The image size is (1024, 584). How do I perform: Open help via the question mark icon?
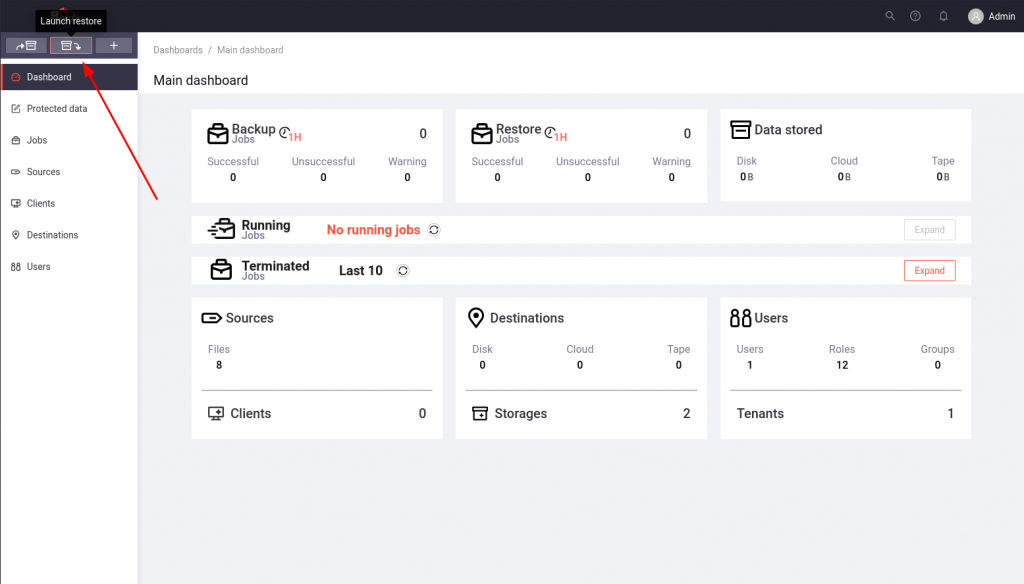[x=915, y=16]
